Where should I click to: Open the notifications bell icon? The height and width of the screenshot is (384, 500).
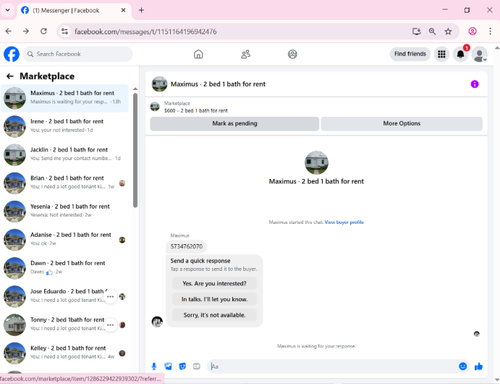coord(461,54)
